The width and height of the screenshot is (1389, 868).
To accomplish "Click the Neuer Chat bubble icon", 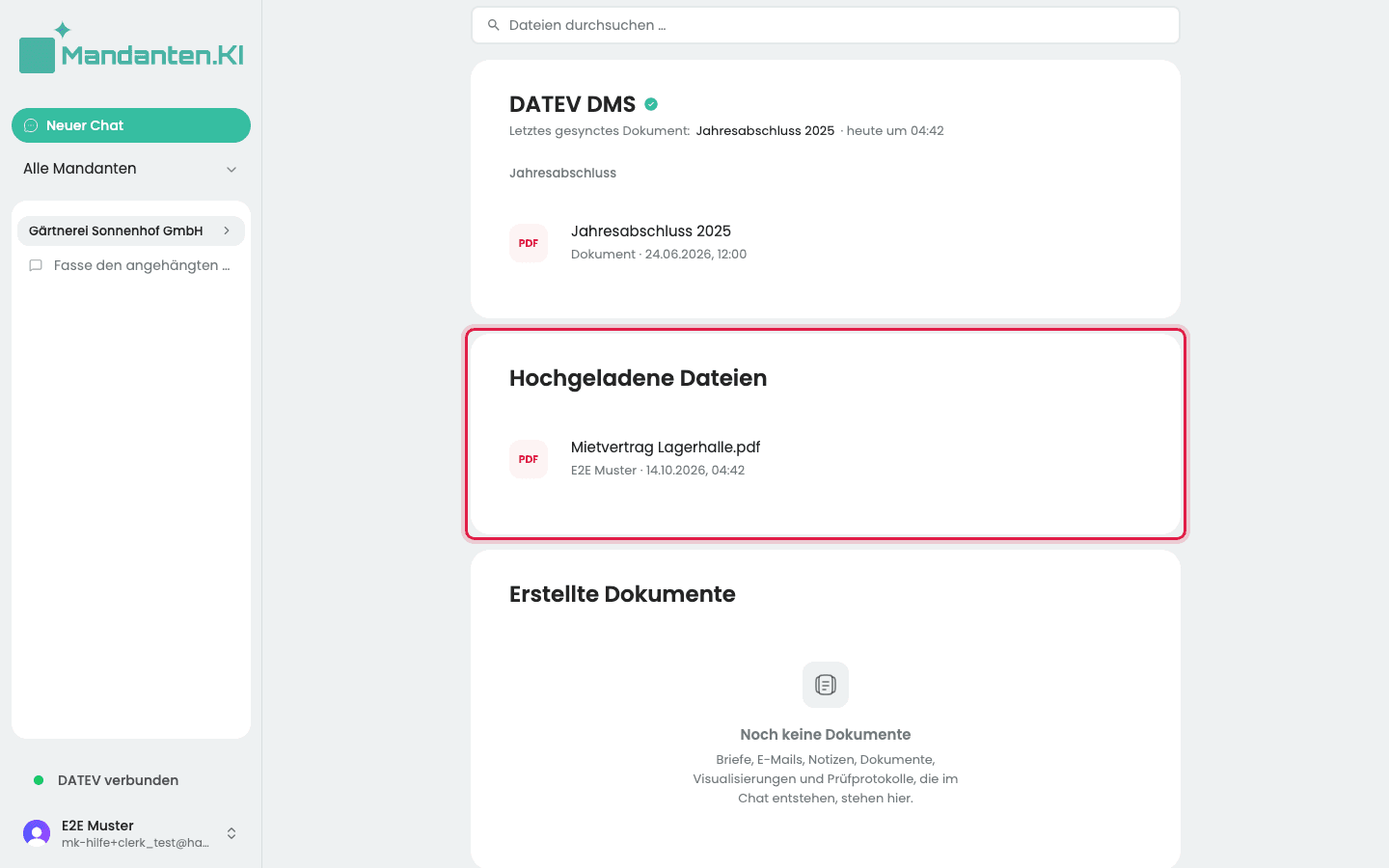I will pyautogui.click(x=31, y=125).
